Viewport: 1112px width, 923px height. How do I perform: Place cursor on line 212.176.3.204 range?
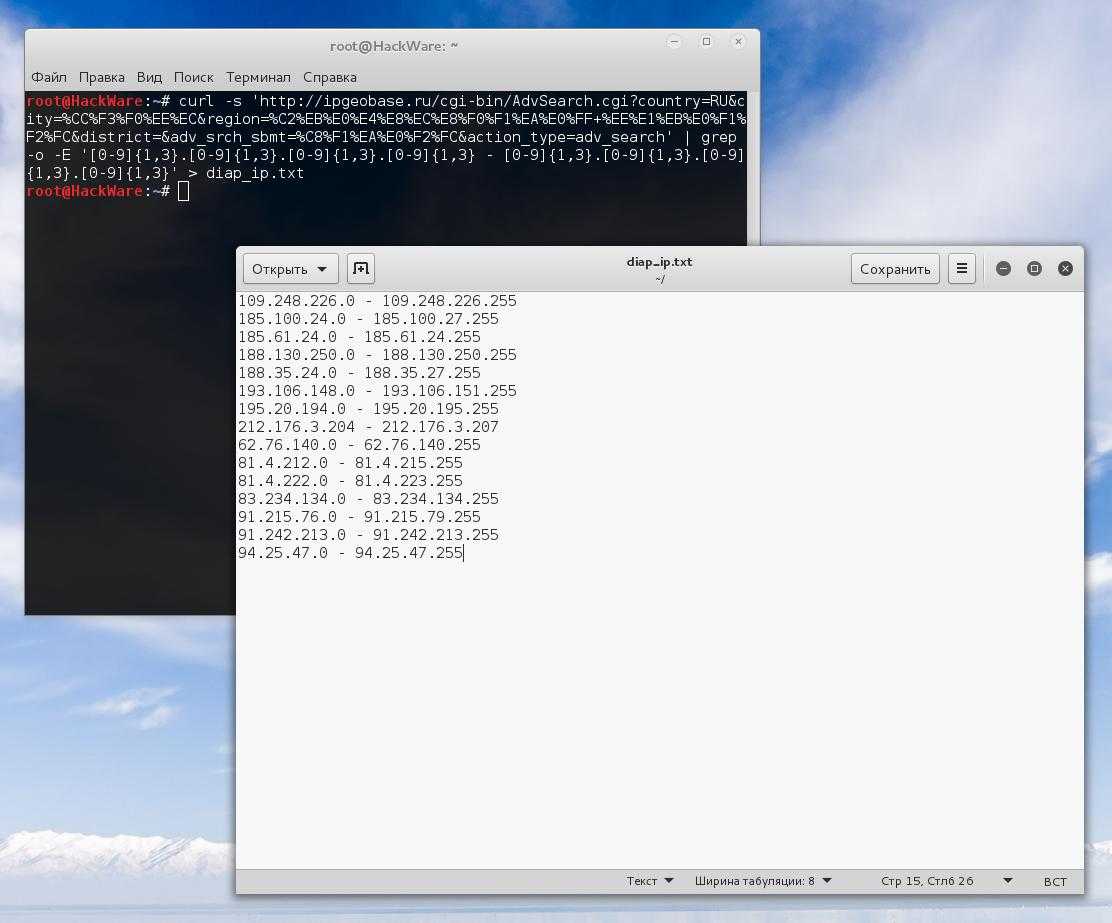pyautogui.click(x=368, y=427)
